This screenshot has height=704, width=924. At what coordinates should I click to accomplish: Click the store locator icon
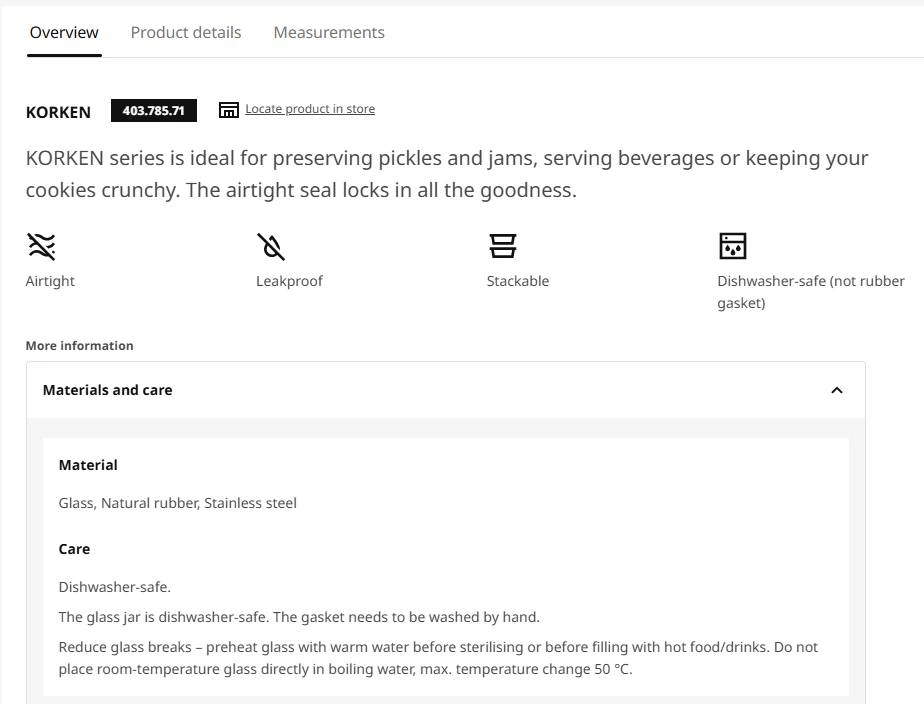click(229, 110)
